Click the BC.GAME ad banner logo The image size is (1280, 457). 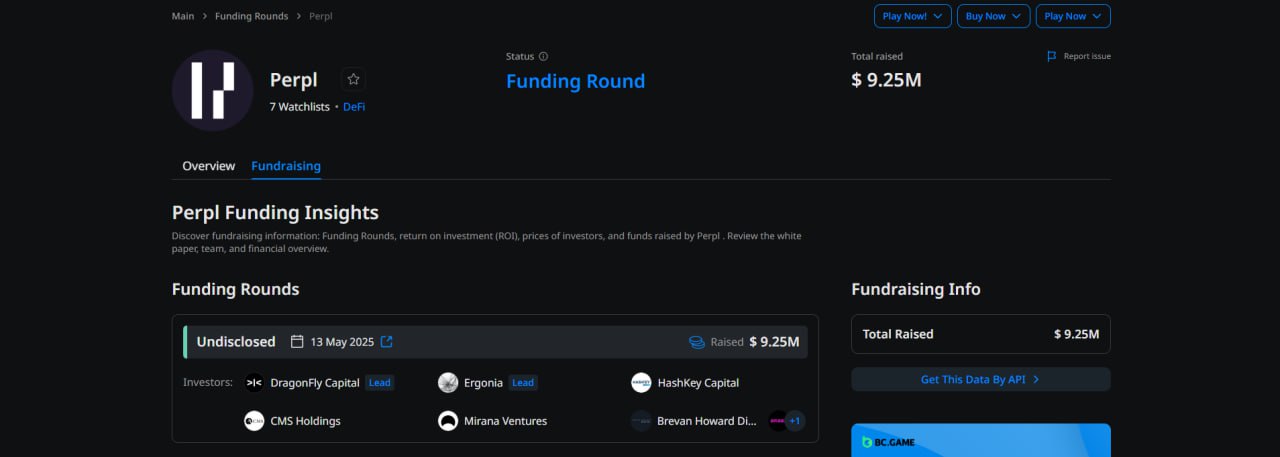(x=889, y=442)
